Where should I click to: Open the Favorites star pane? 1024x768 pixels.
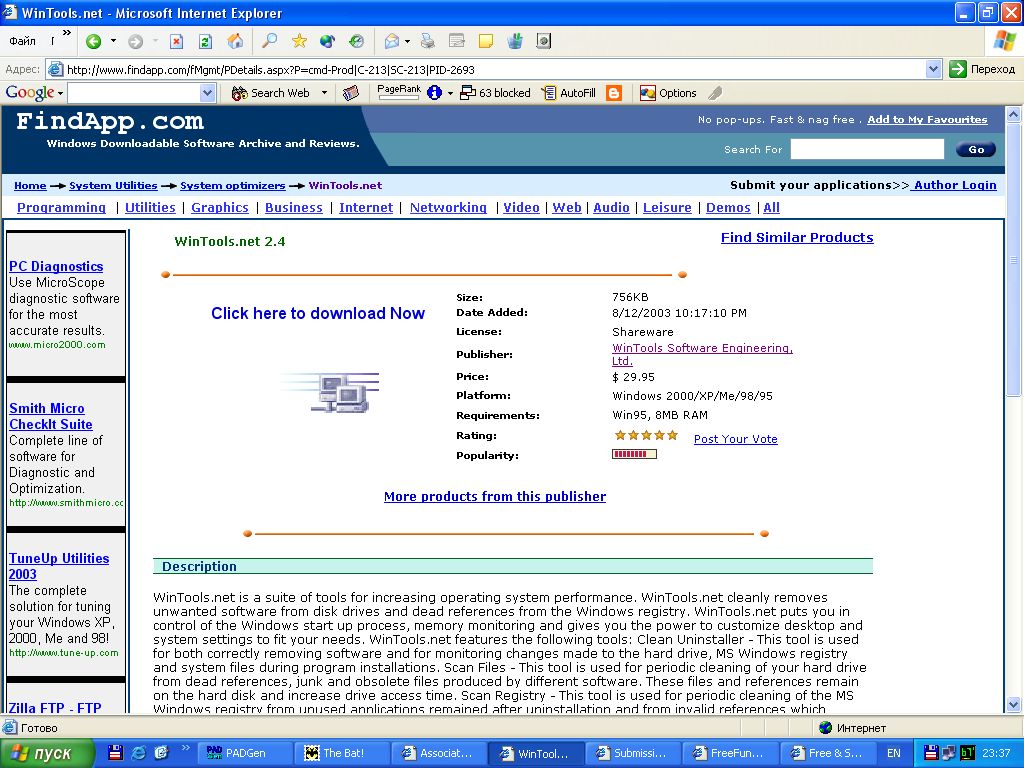tap(299, 41)
